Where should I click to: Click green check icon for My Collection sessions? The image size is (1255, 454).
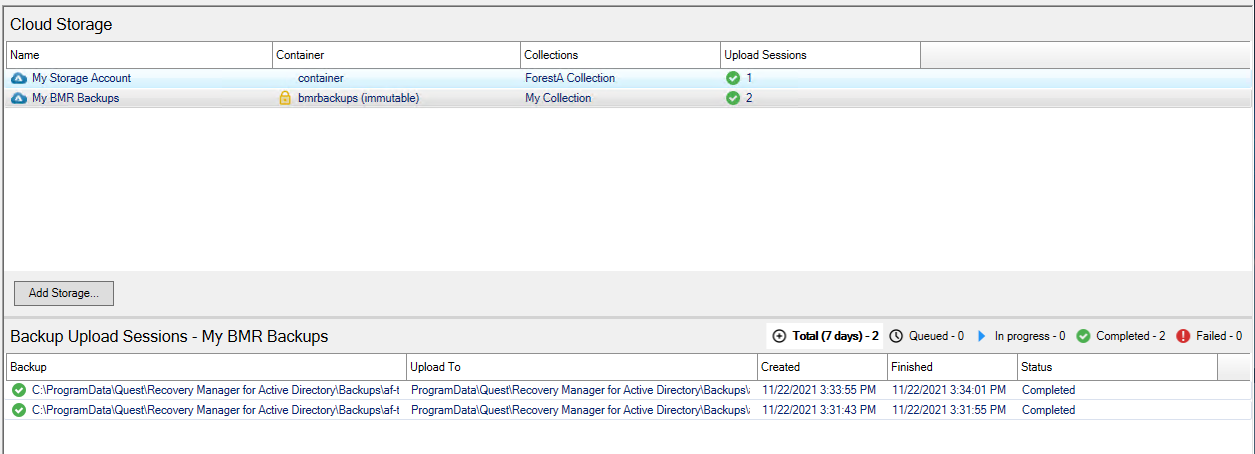(733, 98)
